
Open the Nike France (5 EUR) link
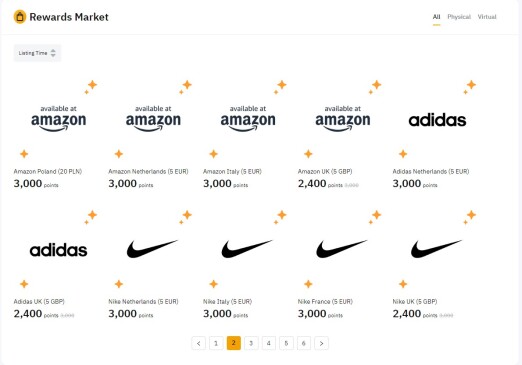(325, 301)
